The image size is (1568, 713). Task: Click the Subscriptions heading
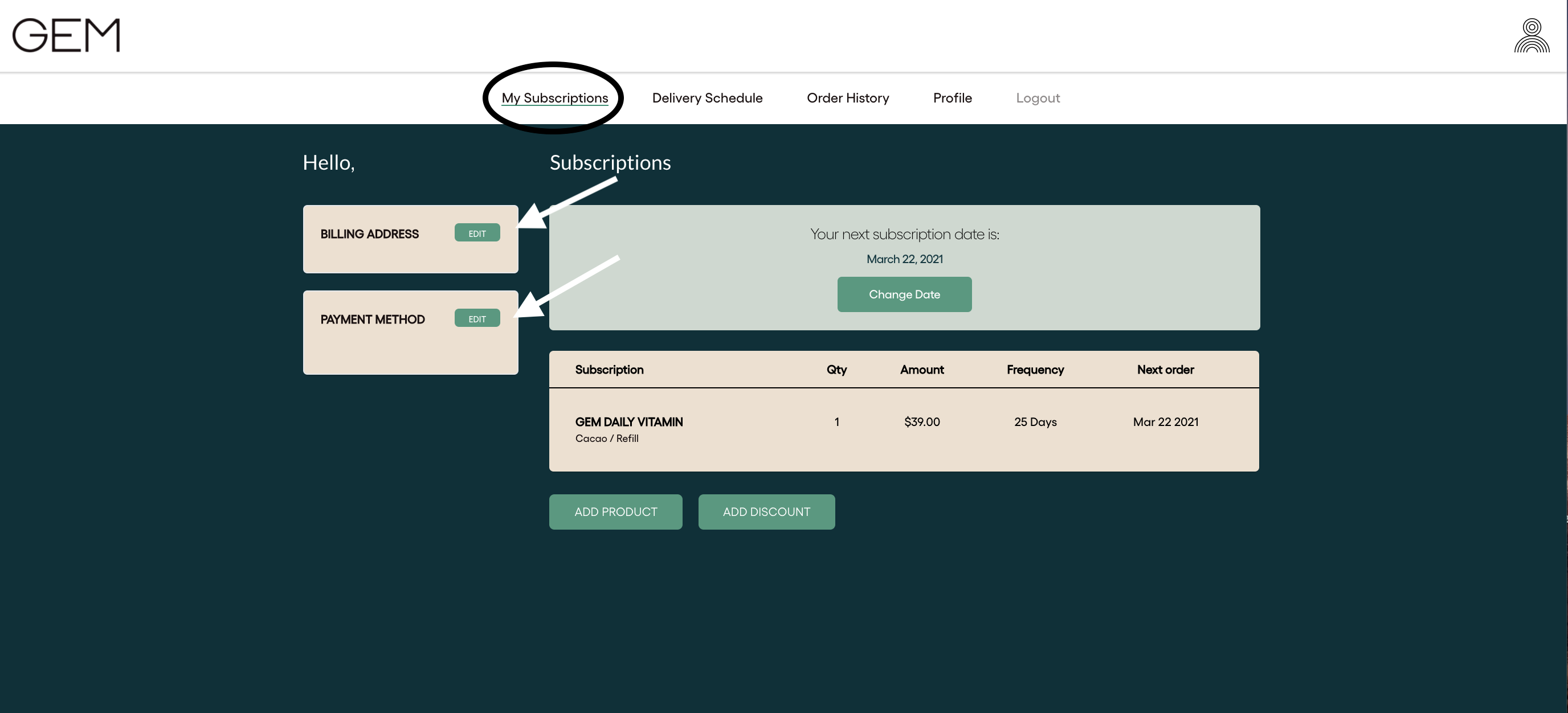[610, 162]
